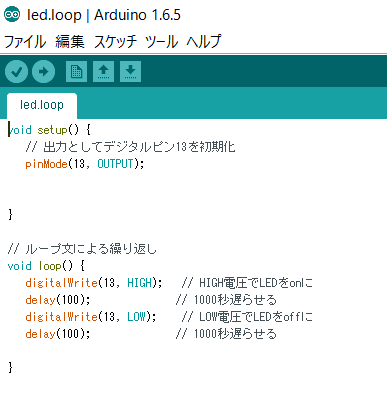Open the ツール menu
The image size is (387, 409).
[x=162, y=42]
